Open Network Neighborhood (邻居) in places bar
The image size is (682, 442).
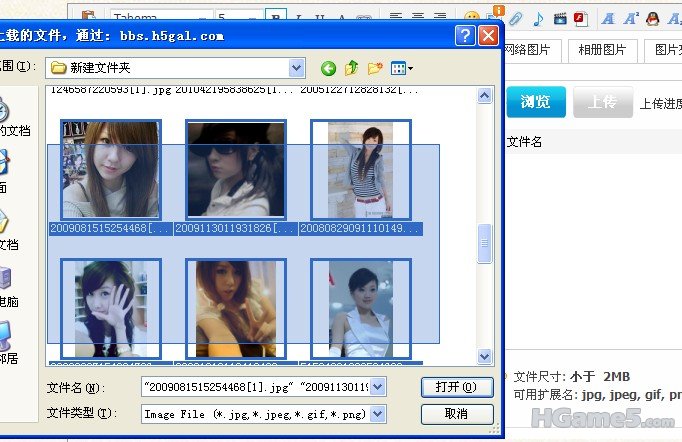point(8,344)
